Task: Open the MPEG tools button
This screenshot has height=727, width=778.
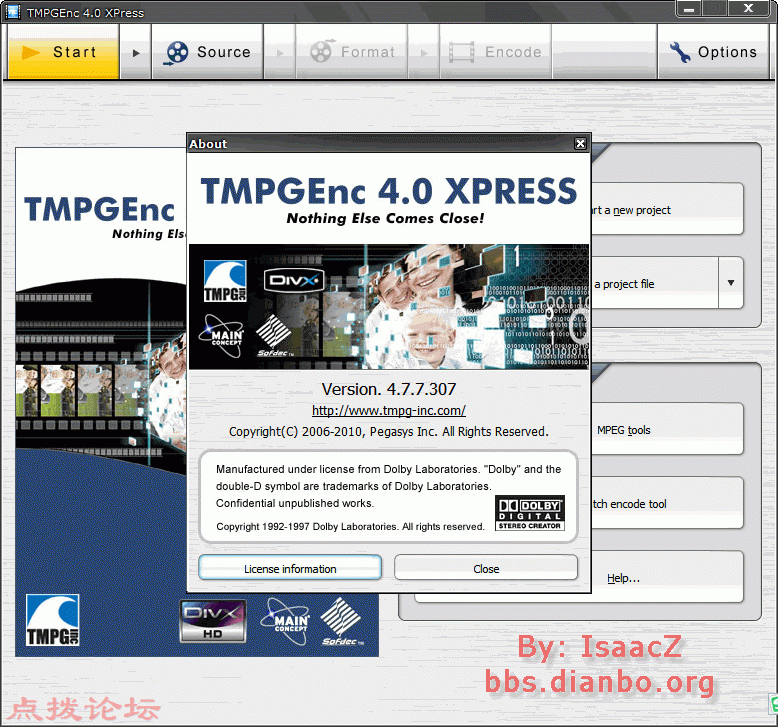Action: 667,429
